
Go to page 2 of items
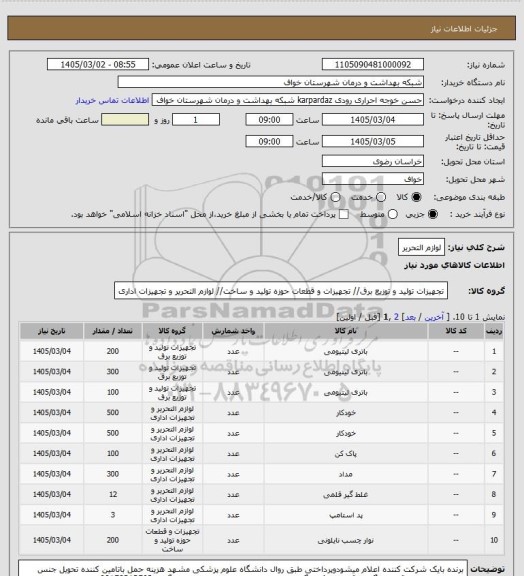tap(396, 317)
